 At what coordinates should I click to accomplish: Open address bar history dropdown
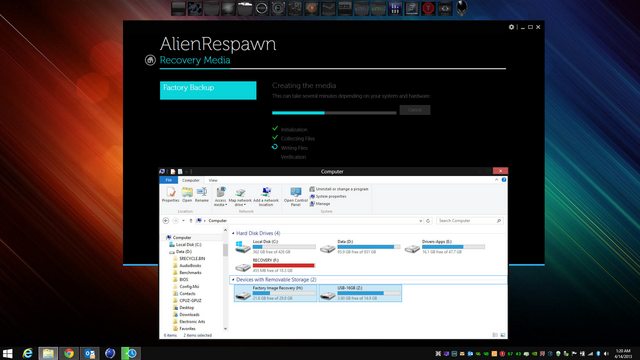click(x=420, y=221)
